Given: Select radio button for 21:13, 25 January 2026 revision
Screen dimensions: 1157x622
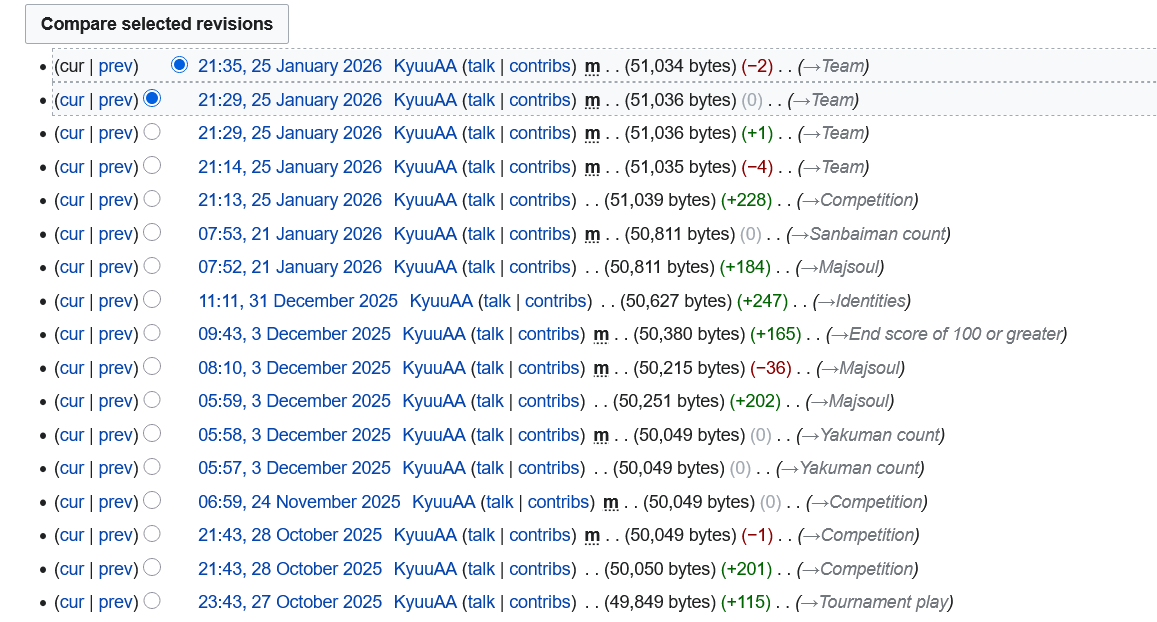Looking at the screenshot, I should click(152, 198).
